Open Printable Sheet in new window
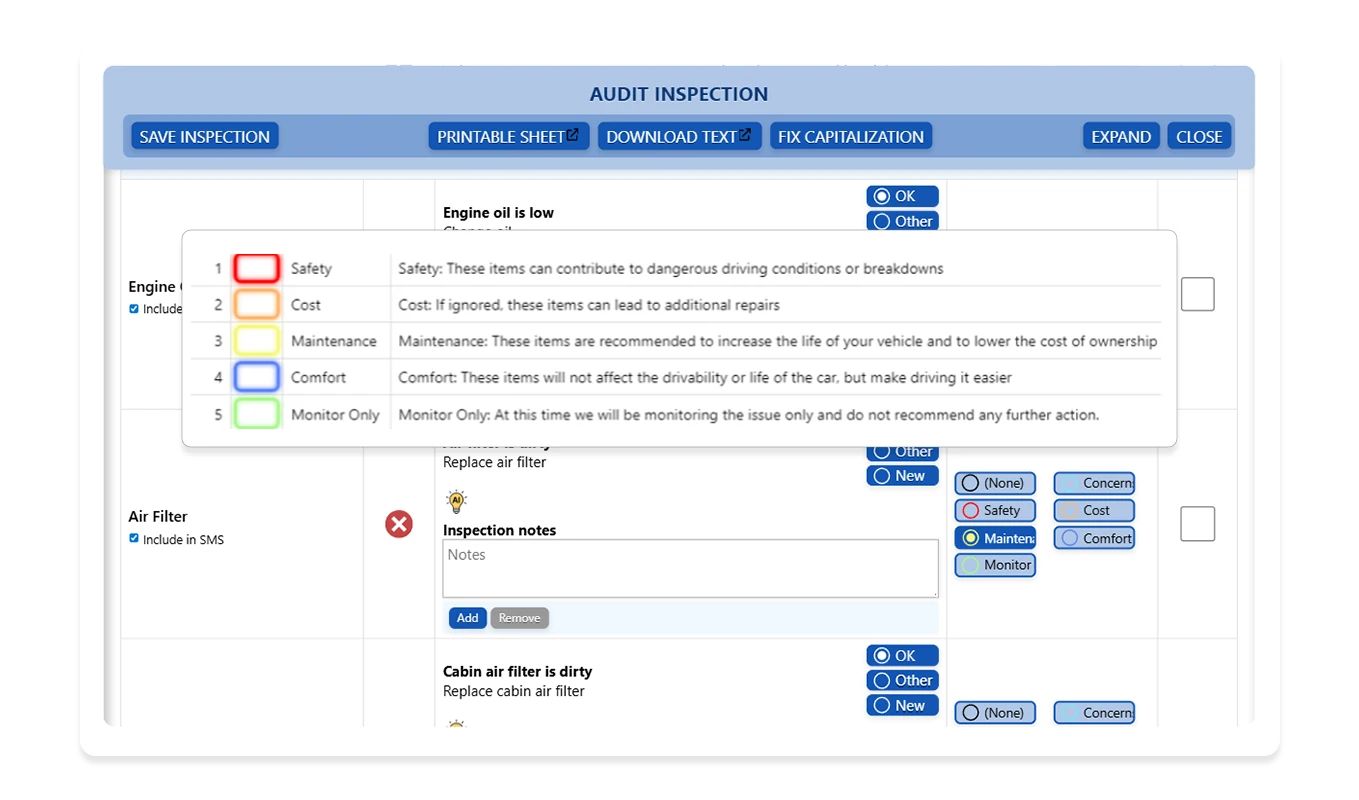 (x=508, y=136)
